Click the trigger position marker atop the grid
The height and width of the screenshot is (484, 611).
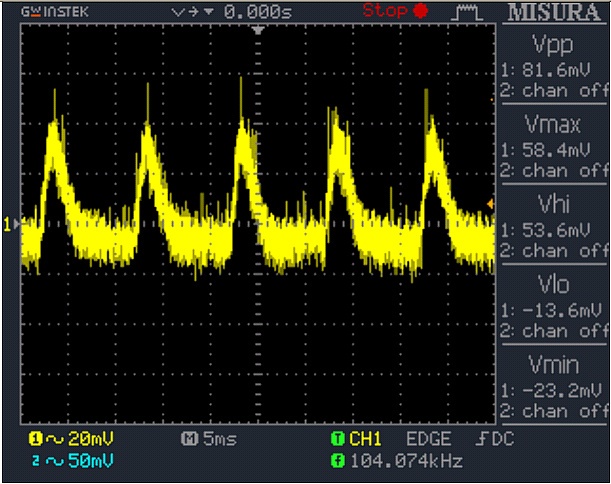click(x=258, y=30)
